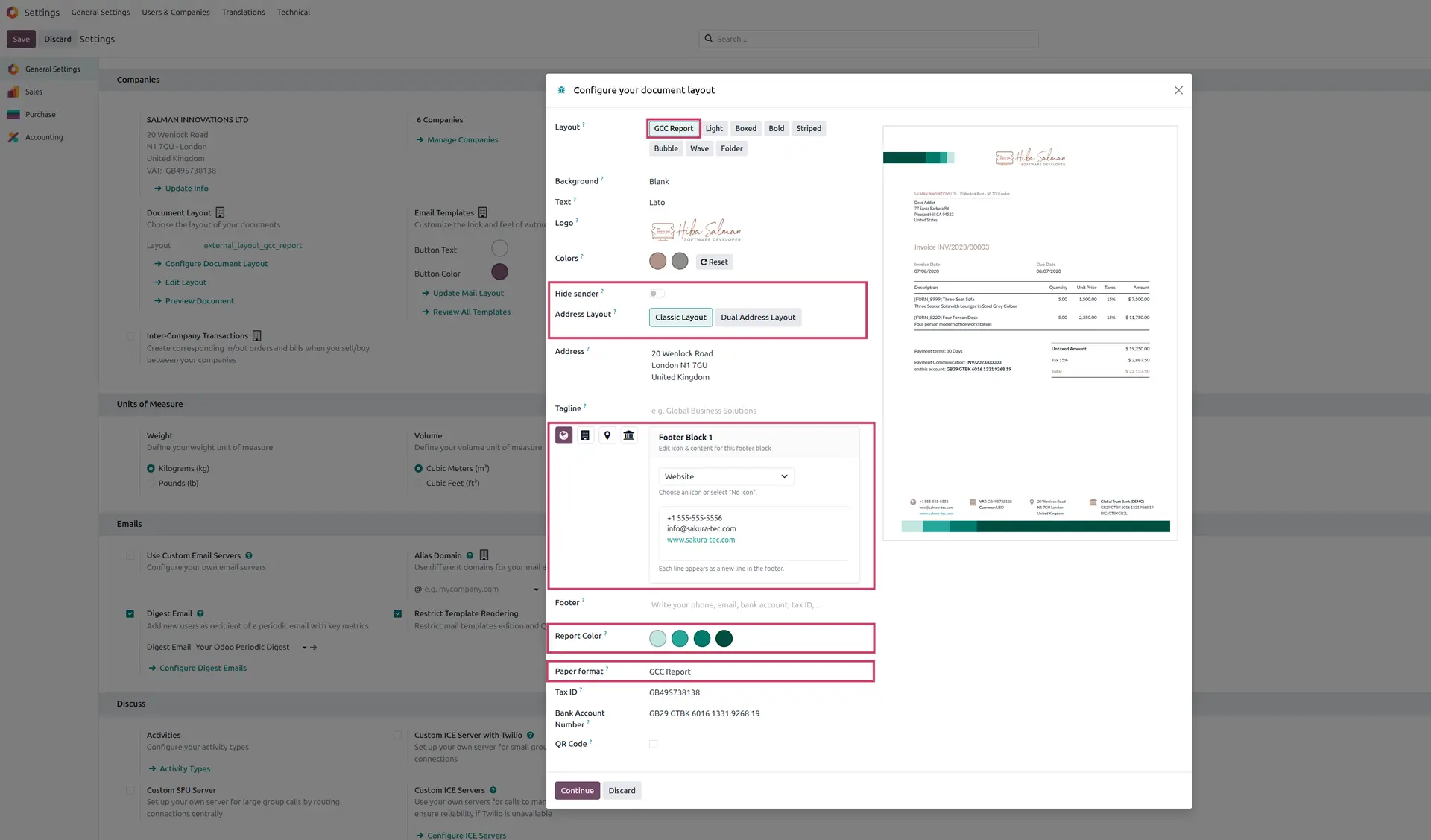Uncheck the Digest Email checkbox

click(130, 614)
